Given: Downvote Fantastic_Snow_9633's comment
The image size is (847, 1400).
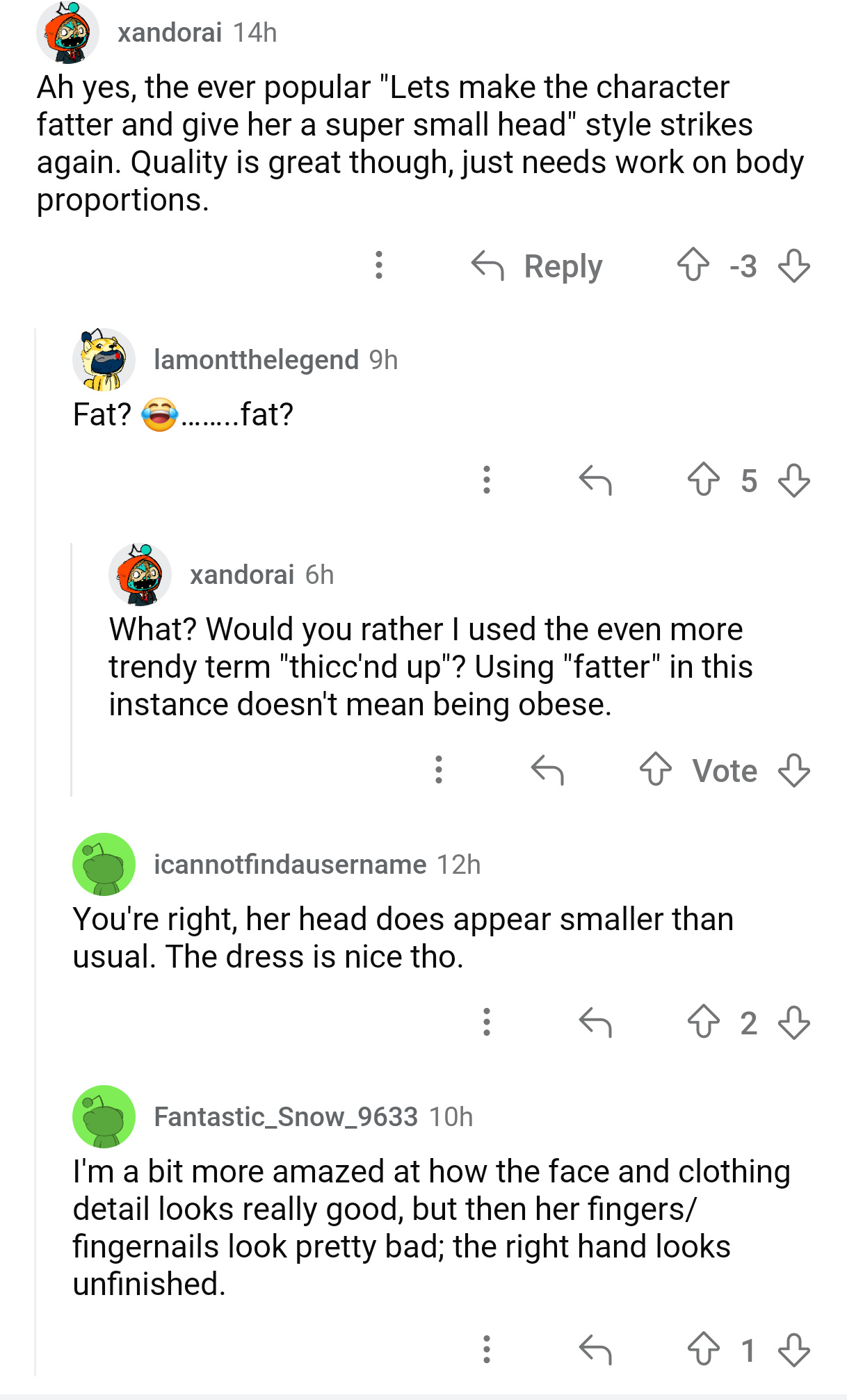Looking at the screenshot, I should [x=793, y=1349].
